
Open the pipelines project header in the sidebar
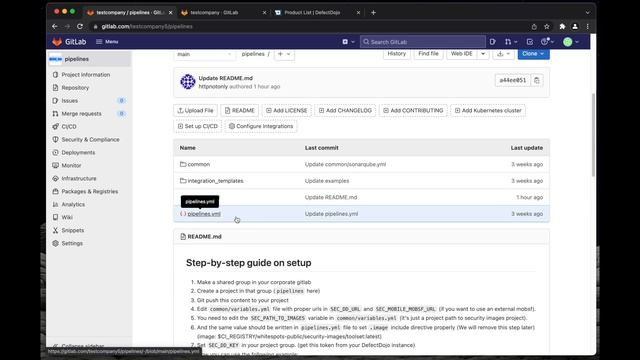point(89,59)
